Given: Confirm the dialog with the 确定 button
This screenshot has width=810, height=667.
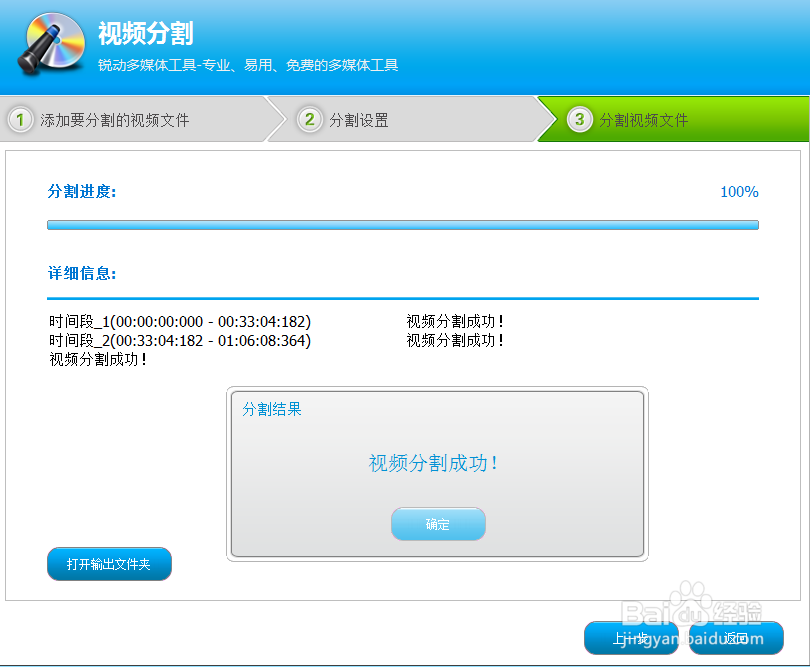Looking at the screenshot, I should [438, 523].
